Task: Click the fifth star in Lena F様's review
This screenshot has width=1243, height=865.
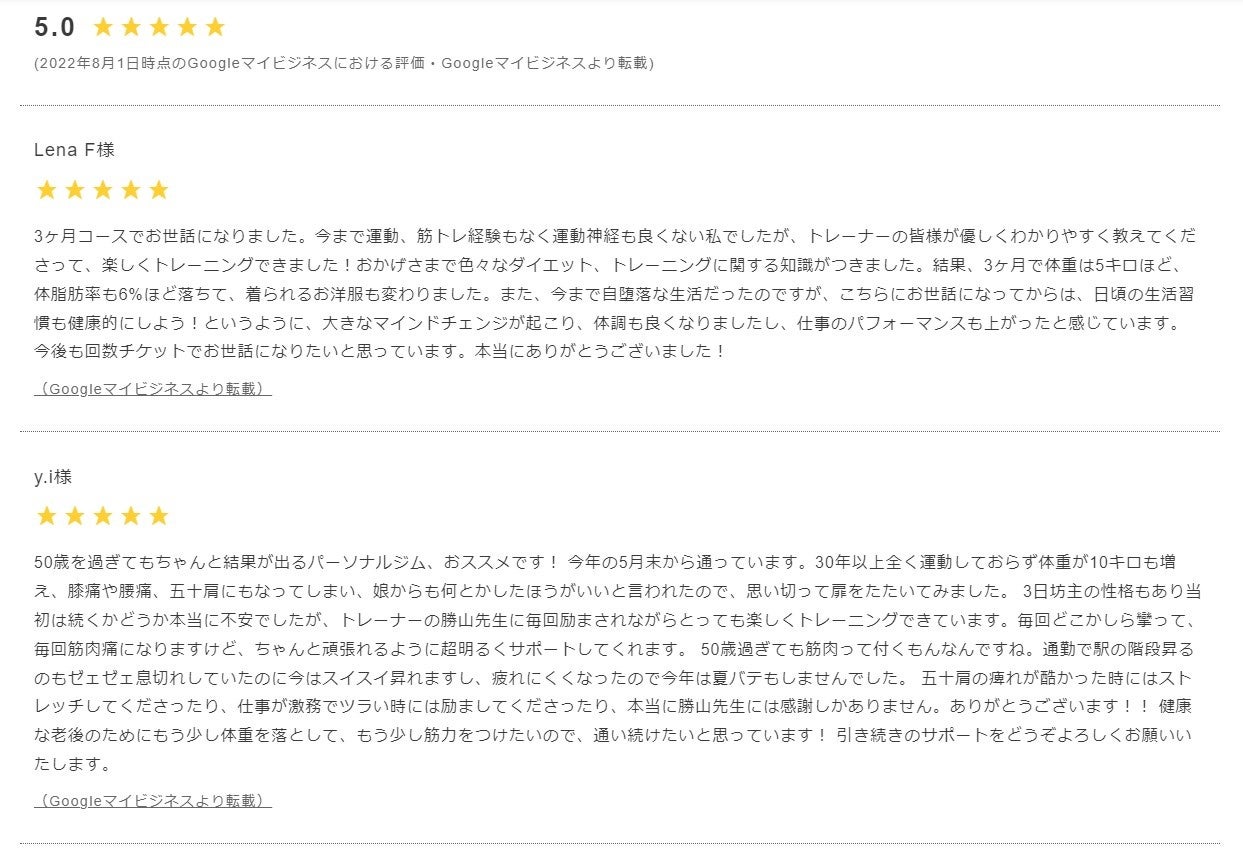Action: pyautogui.click(x=158, y=190)
